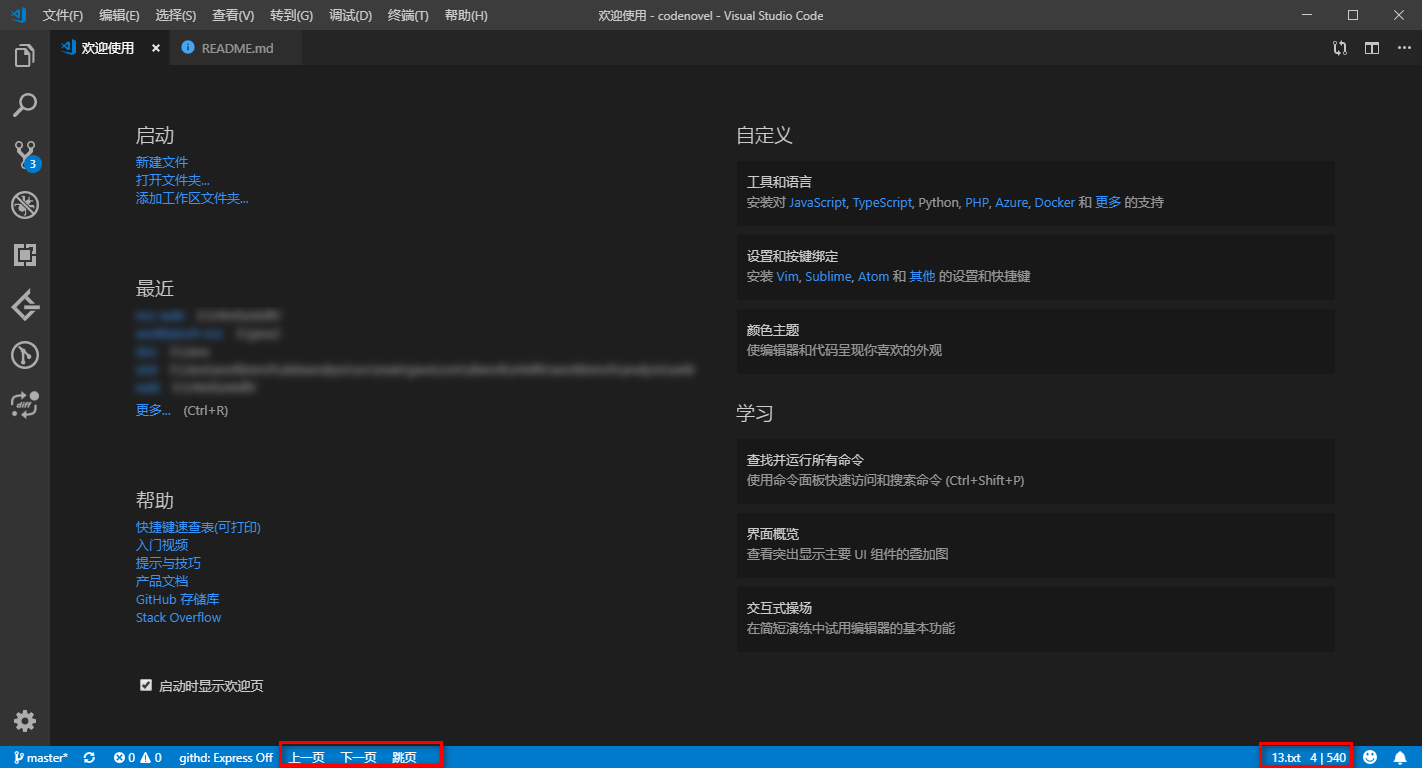Open Source Control view with 3 badge
Viewport: 1422px width, 768px height.
pyautogui.click(x=25, y=155)
